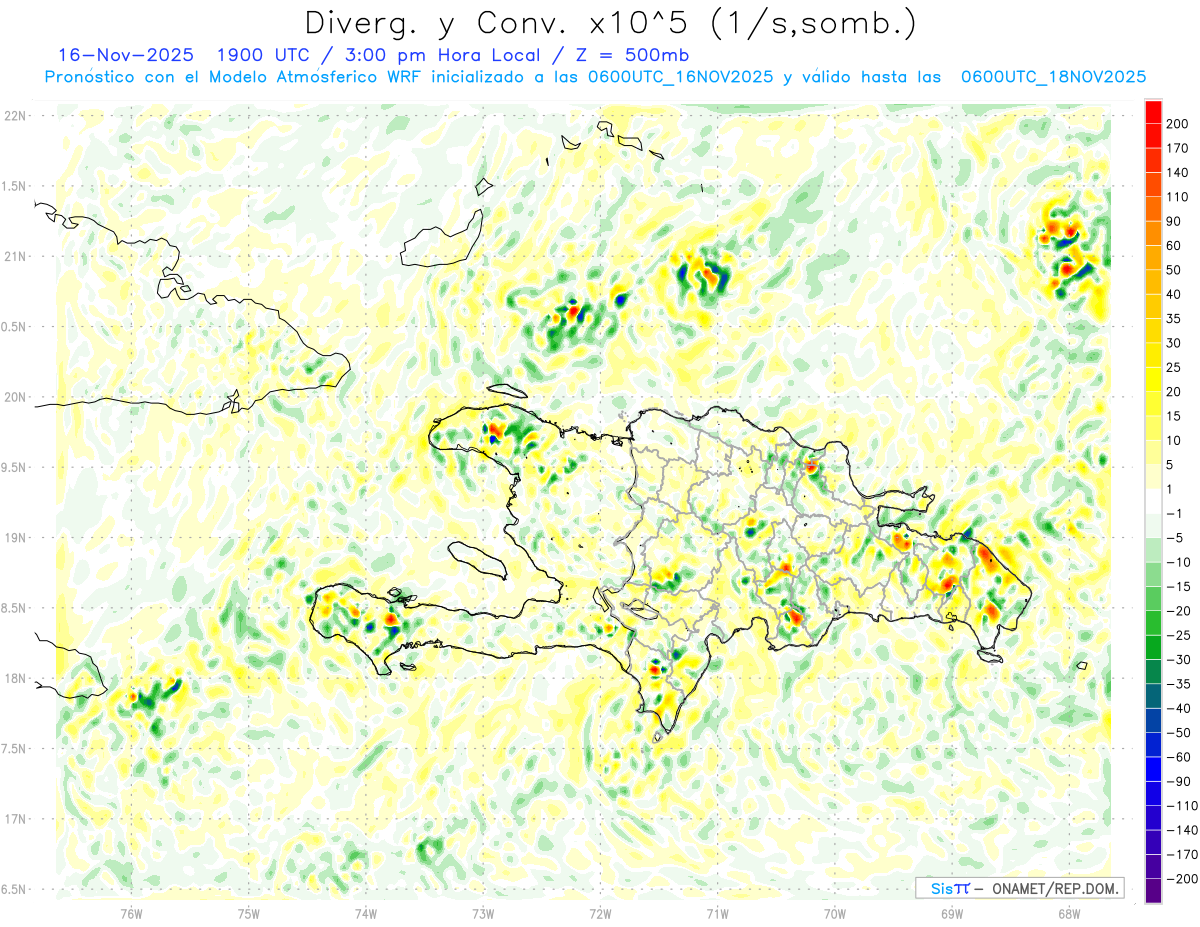The height and width of the screenshot is (927, 1200).
Task: Click the 73W longitude axis label
Action: pyautogui.click(x=483, y=913)
